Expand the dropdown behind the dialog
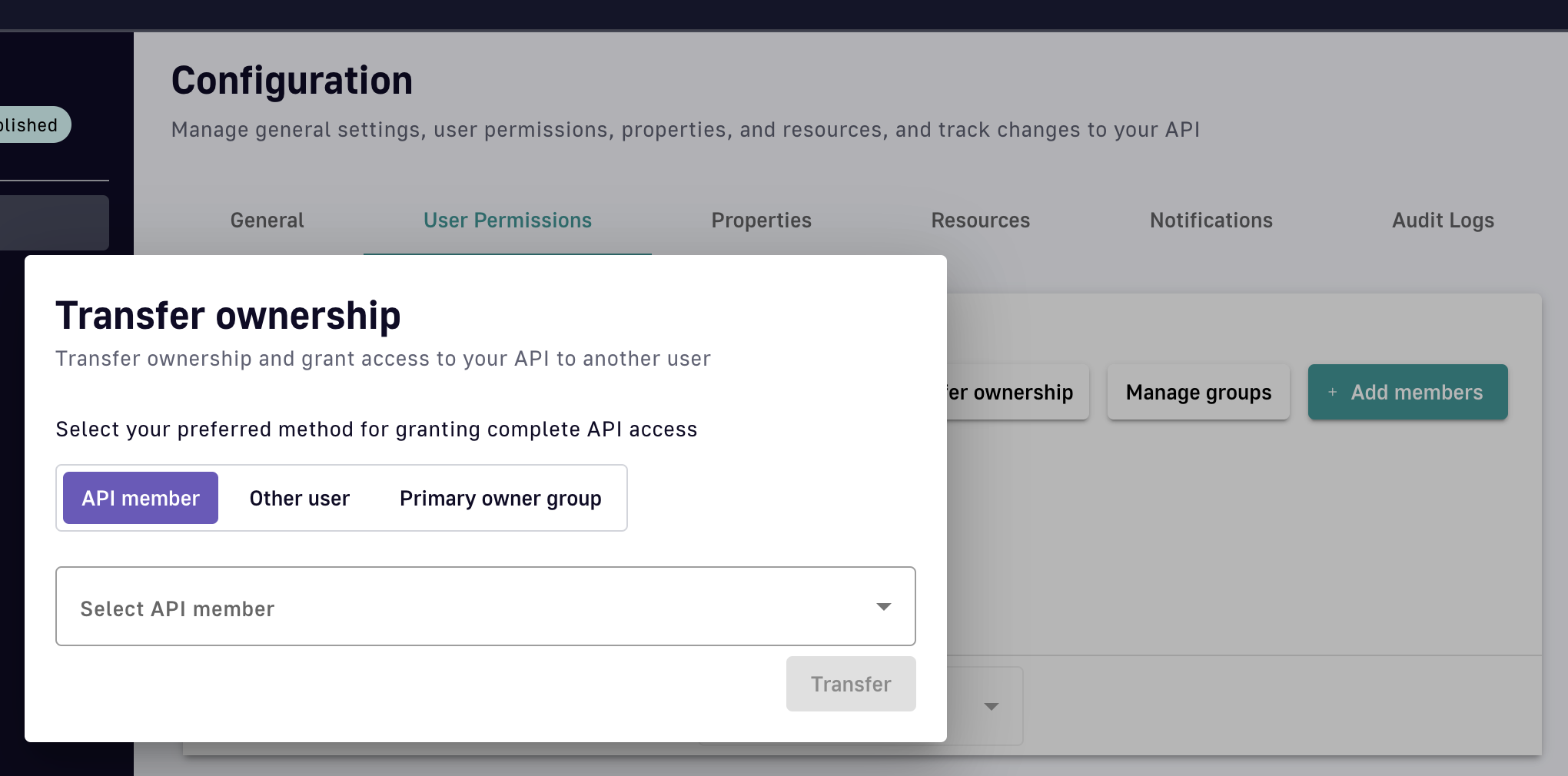1568x776 pixels. [x=991, y=706]
